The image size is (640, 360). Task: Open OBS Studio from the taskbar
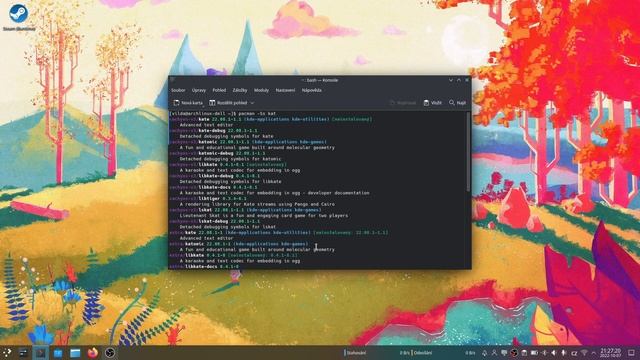[x=110, y=353]
